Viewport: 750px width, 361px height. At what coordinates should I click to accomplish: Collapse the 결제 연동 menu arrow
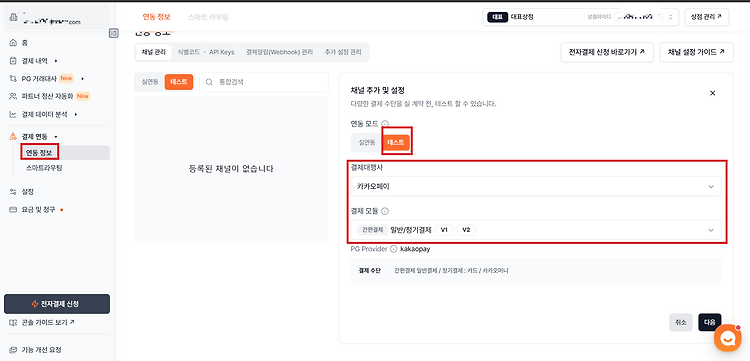[56, 137]
